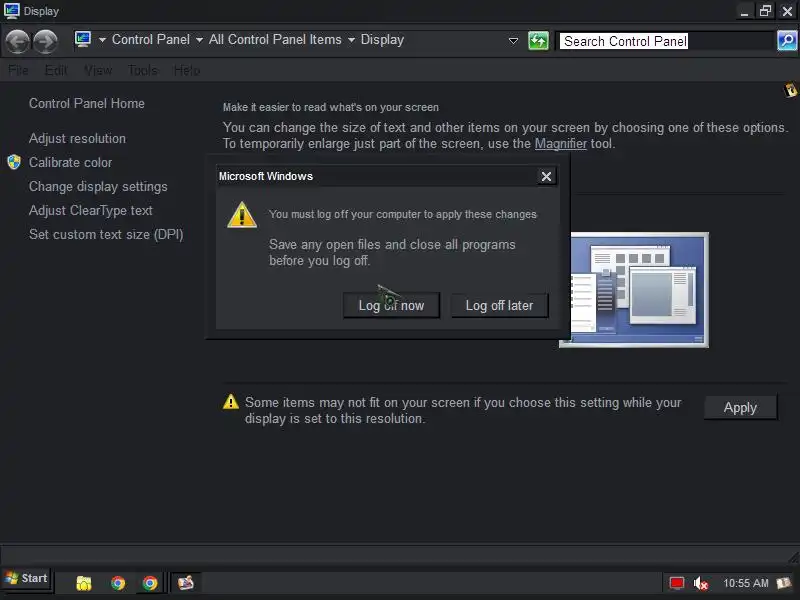Open Change display settings link
Image resolution: width=800 pixels, height=600 pixels.
(x=98, y=186)
